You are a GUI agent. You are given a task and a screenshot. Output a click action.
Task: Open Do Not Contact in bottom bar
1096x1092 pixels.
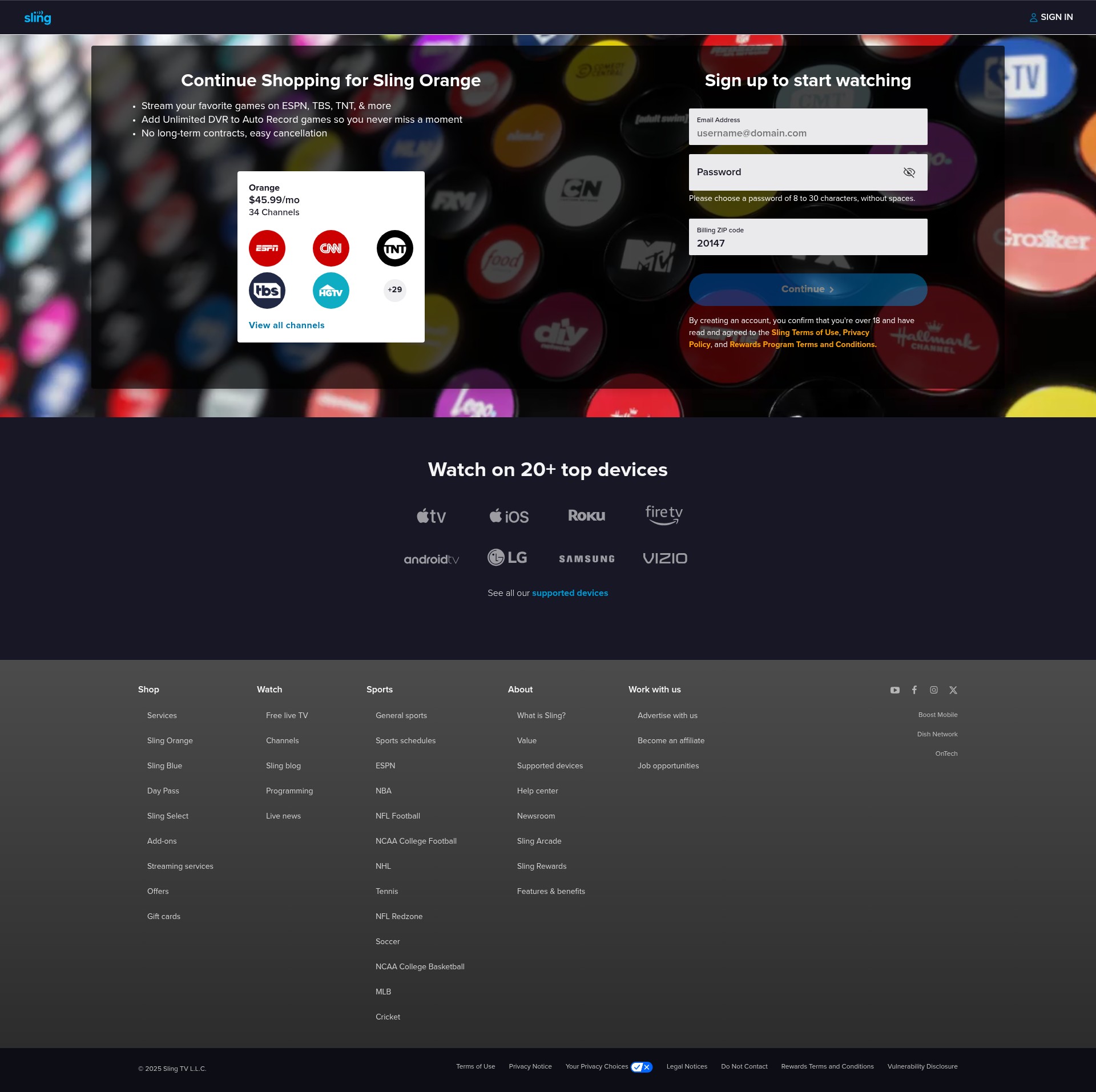coord(744,1066)
